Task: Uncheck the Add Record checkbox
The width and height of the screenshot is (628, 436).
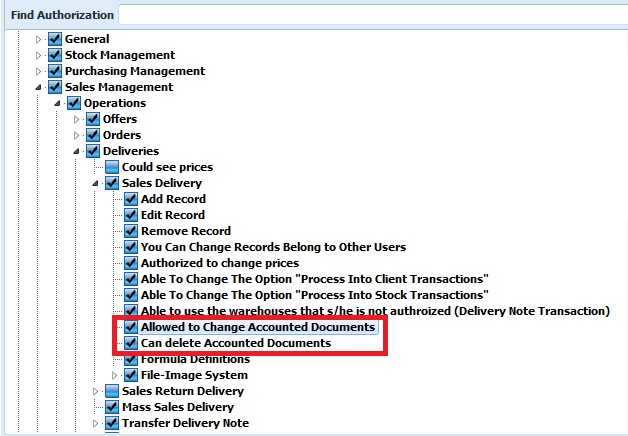Action: 131,199
